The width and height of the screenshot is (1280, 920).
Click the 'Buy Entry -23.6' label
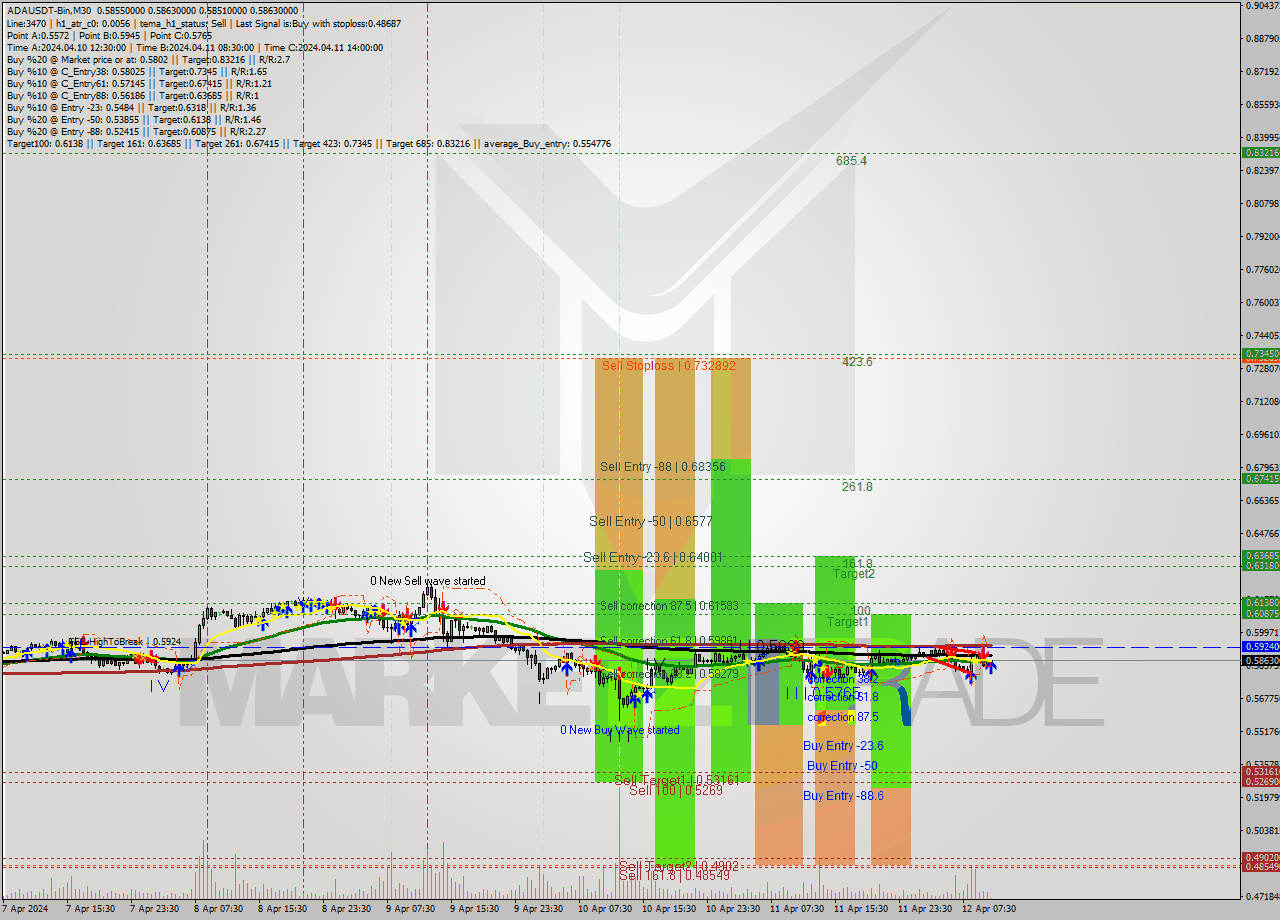point(843,746)
